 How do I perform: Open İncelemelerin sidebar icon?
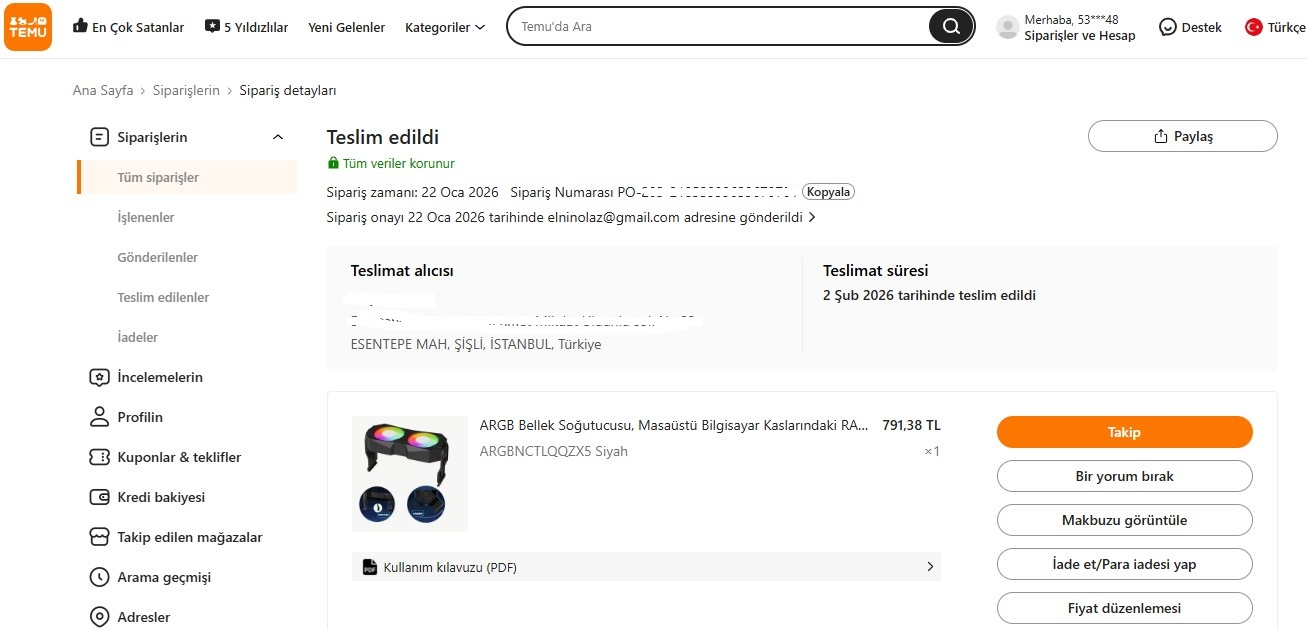(x=99, y=377)
